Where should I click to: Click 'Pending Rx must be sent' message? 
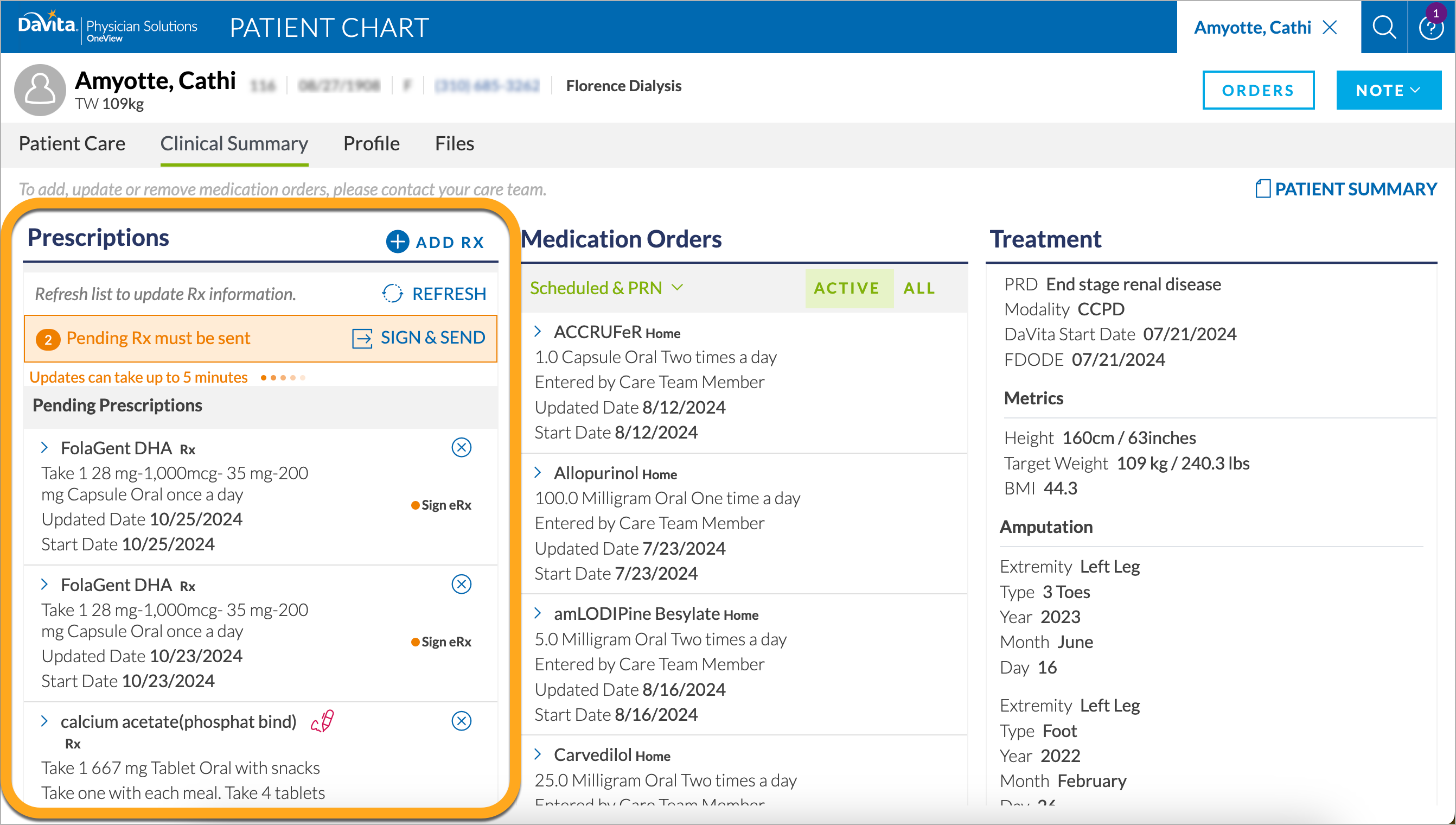158,338
